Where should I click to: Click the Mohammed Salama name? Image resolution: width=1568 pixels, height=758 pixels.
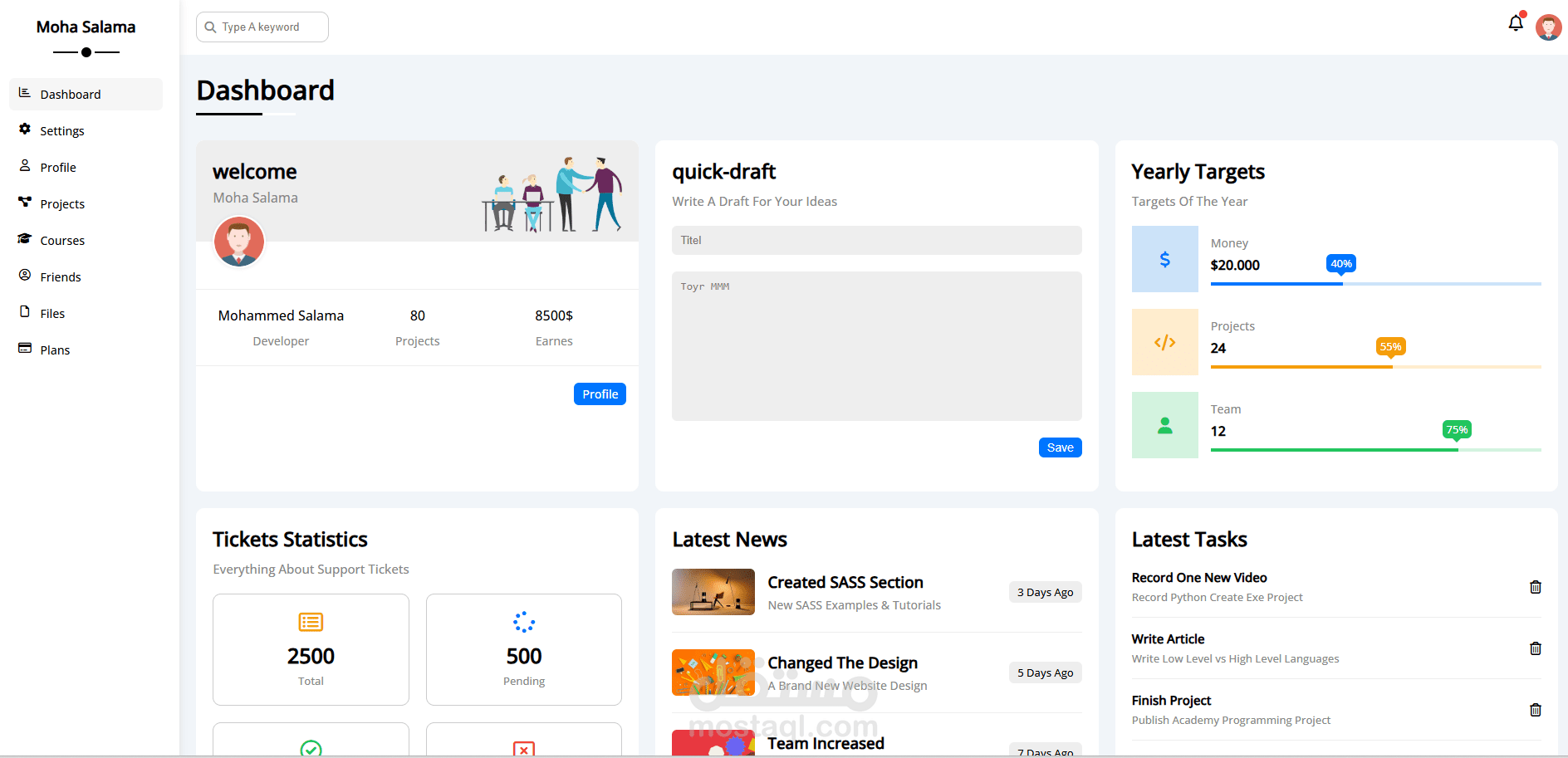tap(281, 315)
